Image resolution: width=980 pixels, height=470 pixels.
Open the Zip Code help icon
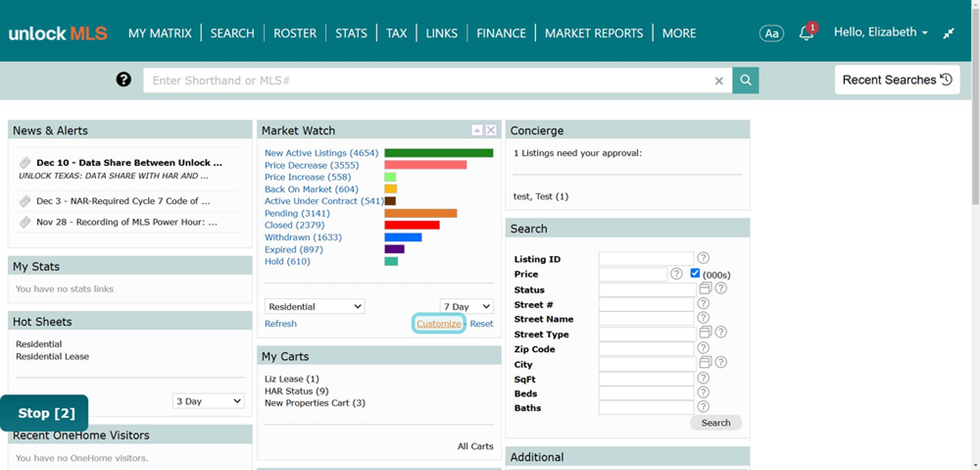click(703, 348)
